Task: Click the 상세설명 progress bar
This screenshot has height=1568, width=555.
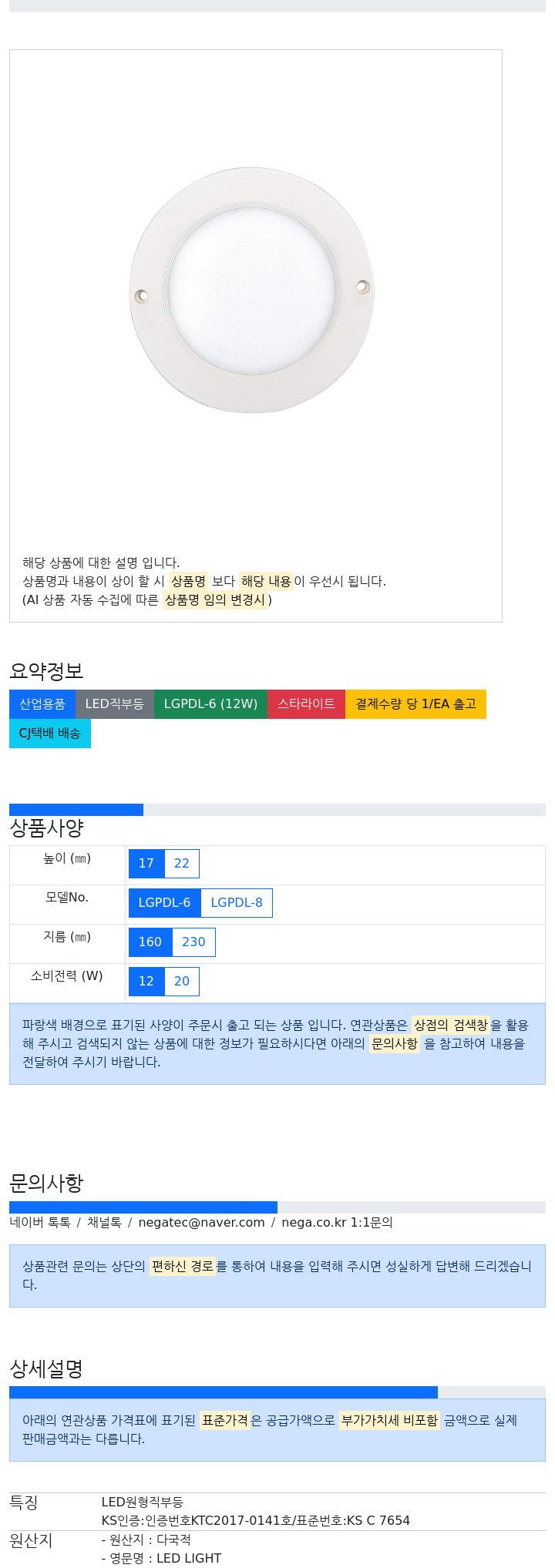Action: [277, 1392]
